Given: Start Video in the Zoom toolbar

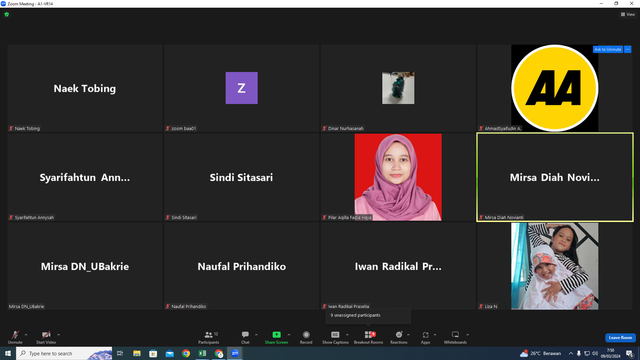Looking at the screenshot, I should click(46, 337).
